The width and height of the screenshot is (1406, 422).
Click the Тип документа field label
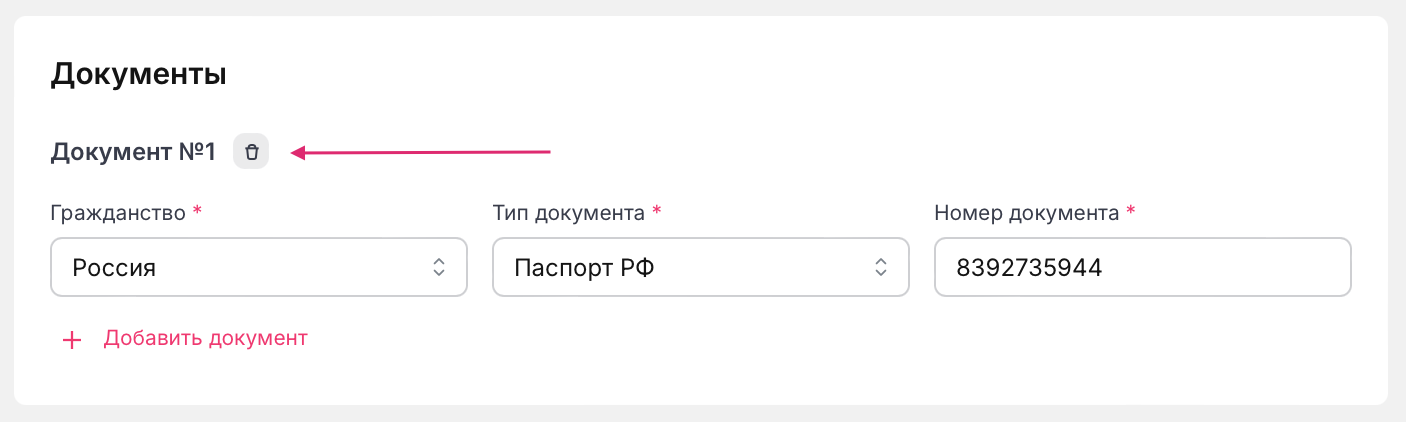[568, 213]
